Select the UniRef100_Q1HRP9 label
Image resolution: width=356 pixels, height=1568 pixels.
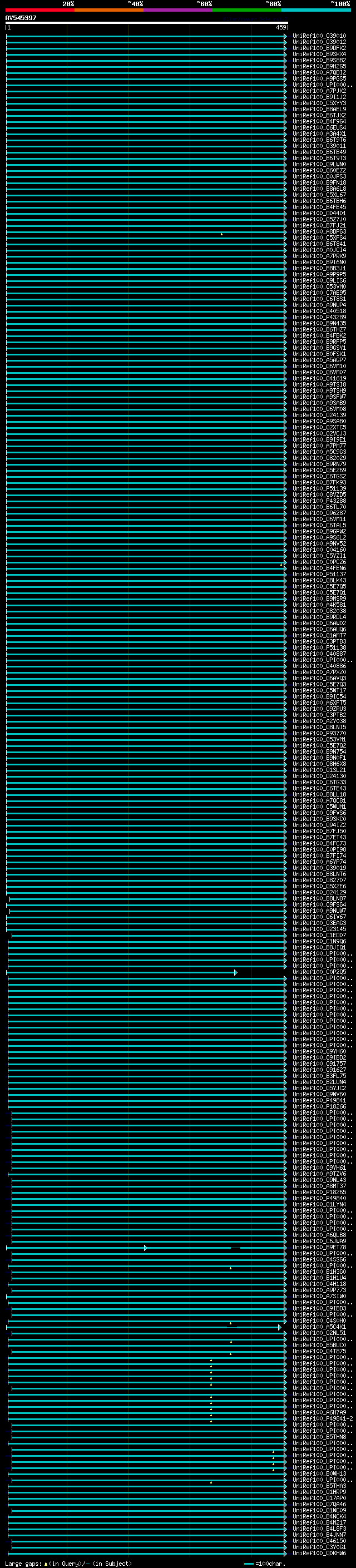pos(319,1492)
